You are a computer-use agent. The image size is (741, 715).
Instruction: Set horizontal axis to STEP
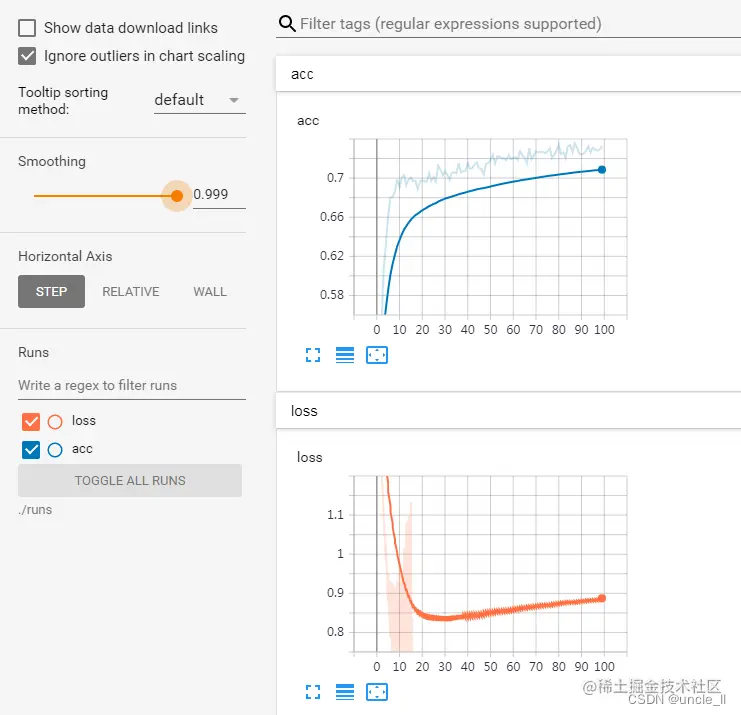[x=52, y=292]
